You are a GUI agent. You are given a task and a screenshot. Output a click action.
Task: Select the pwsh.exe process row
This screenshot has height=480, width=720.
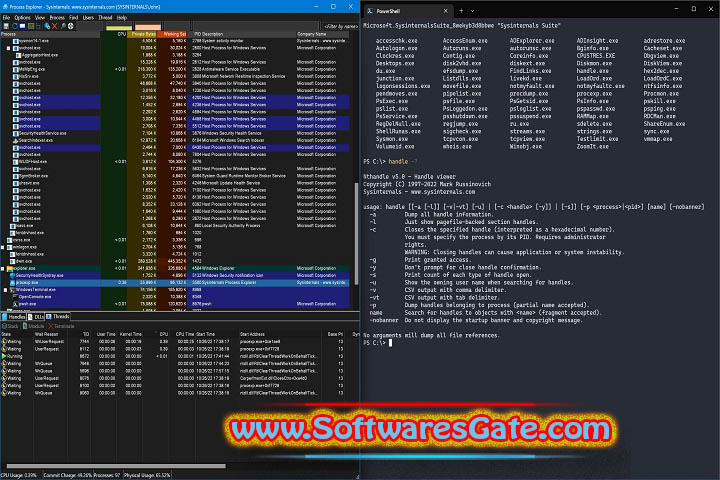174,304
